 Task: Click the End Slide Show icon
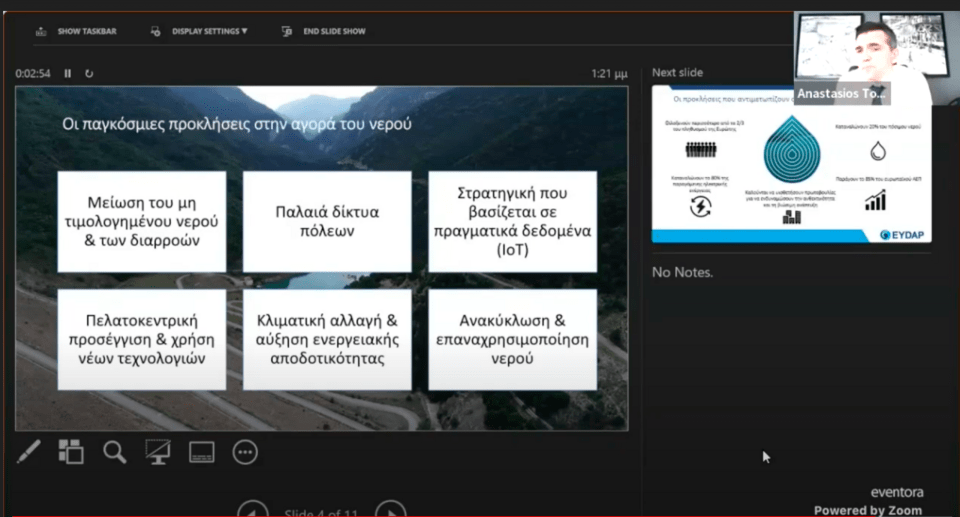coord(288,31)
